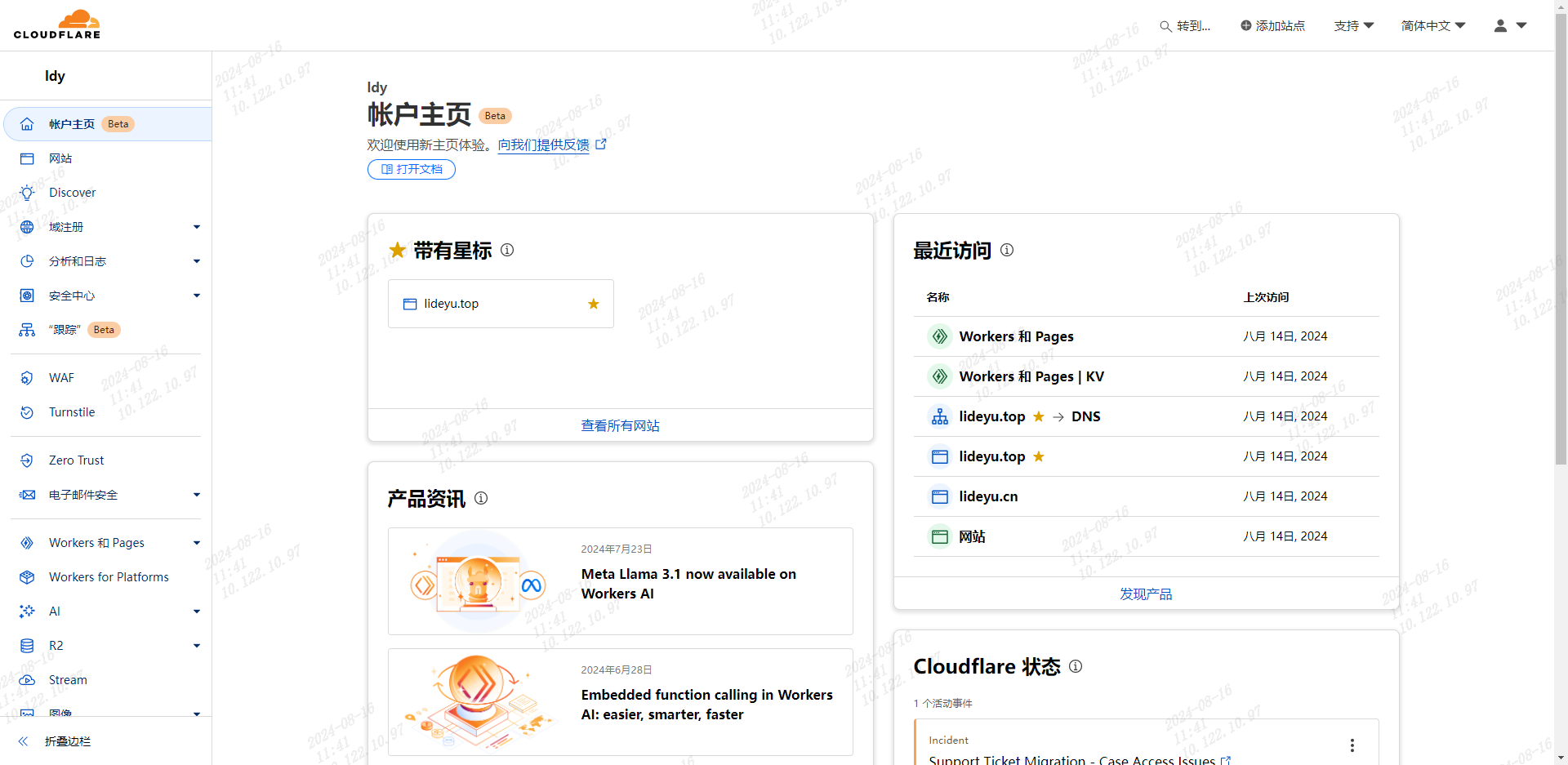Expand the 电子邮件安全 sidebar section
Viewport: 1568px width, 765px height.
(x=197, y=495)
